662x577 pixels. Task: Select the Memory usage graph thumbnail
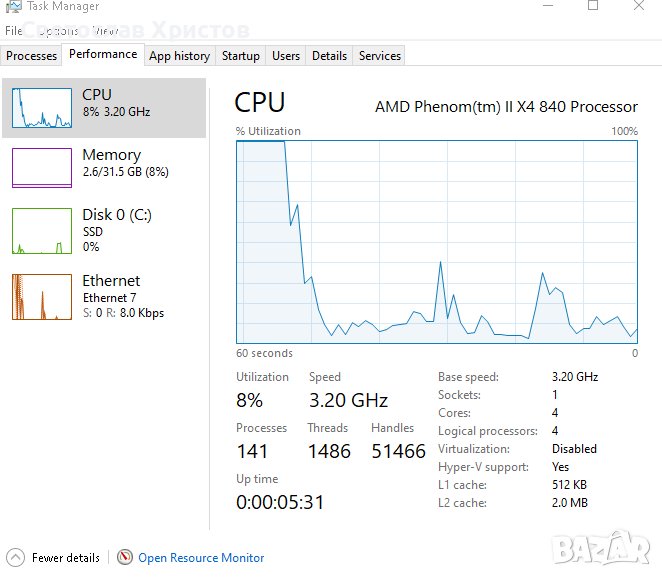[x=41, y=167]
